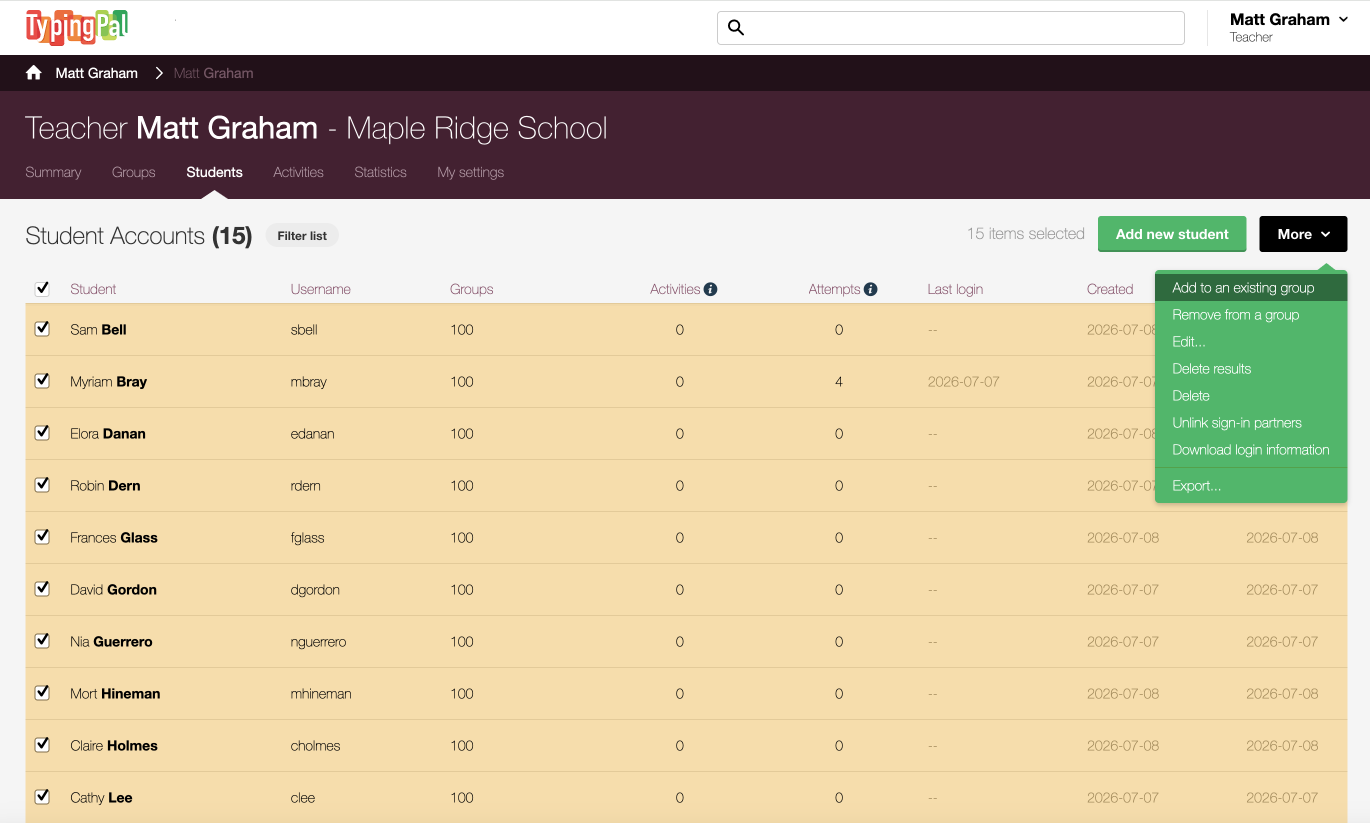Uncheck Nia Guerrero's checkbox
The width and height of the screenshot is (1370, 823).
coord(42,640)
